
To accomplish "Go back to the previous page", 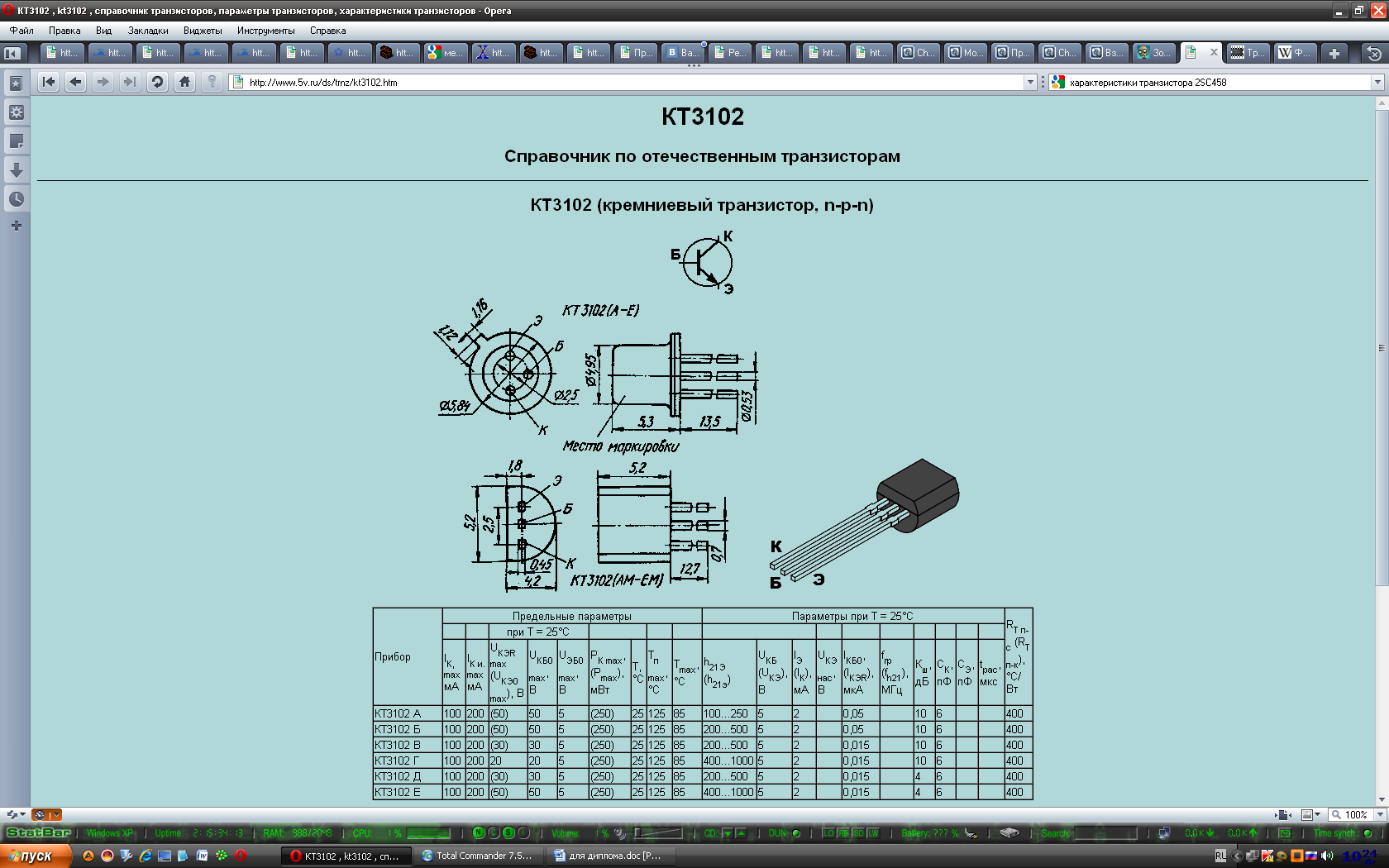I will point(75,82).
